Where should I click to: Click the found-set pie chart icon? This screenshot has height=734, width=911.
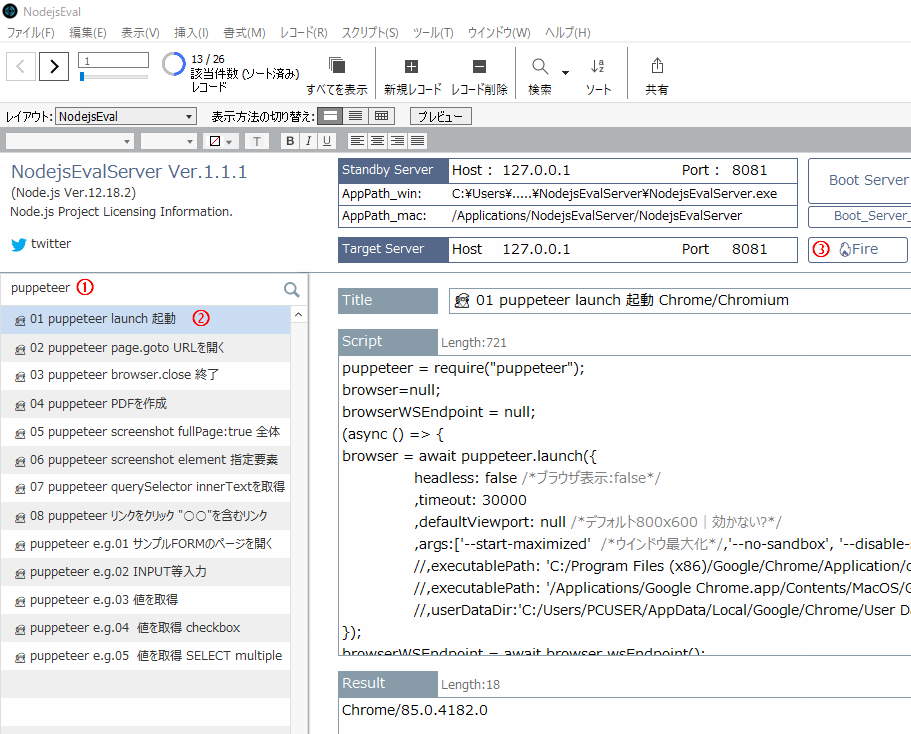click(173, 65)
